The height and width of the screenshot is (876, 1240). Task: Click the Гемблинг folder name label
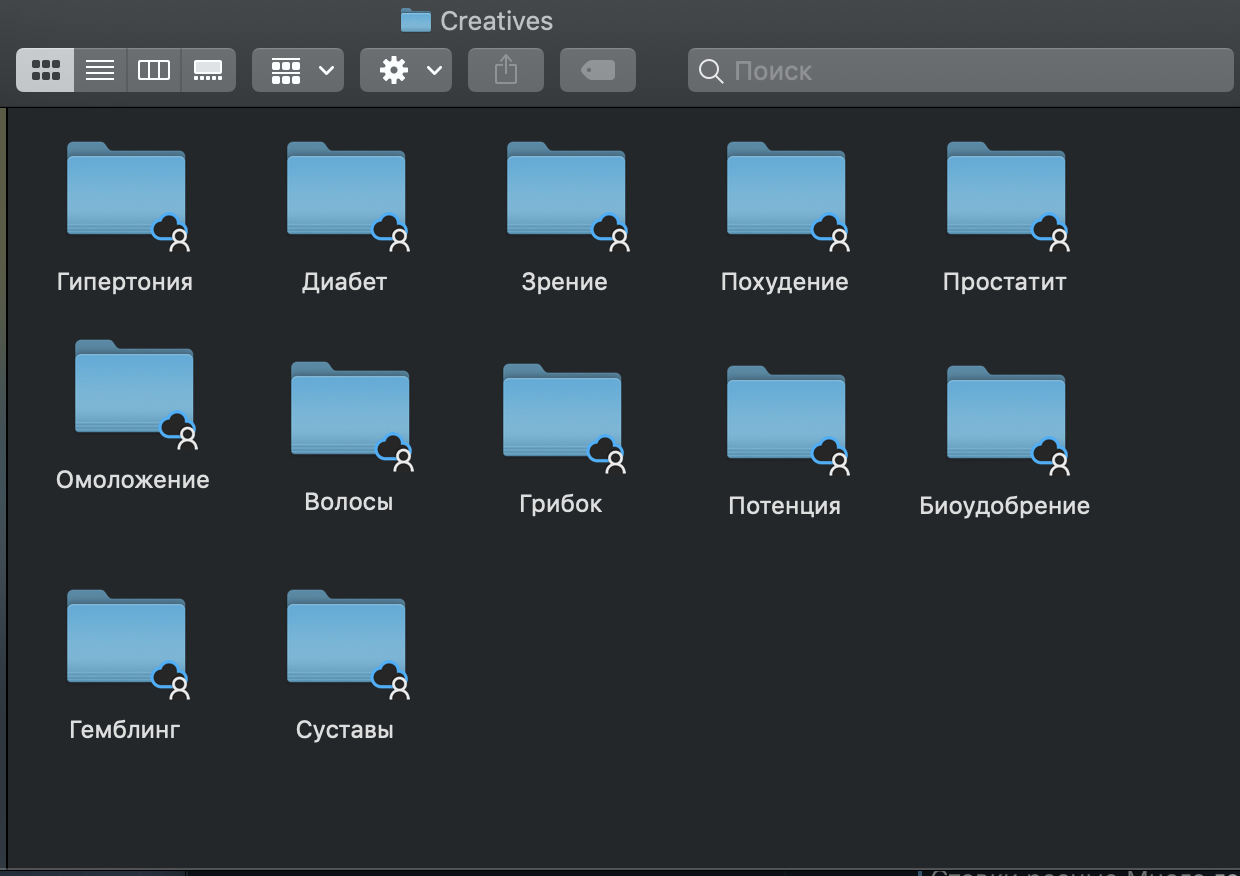(x=125, y=730)
